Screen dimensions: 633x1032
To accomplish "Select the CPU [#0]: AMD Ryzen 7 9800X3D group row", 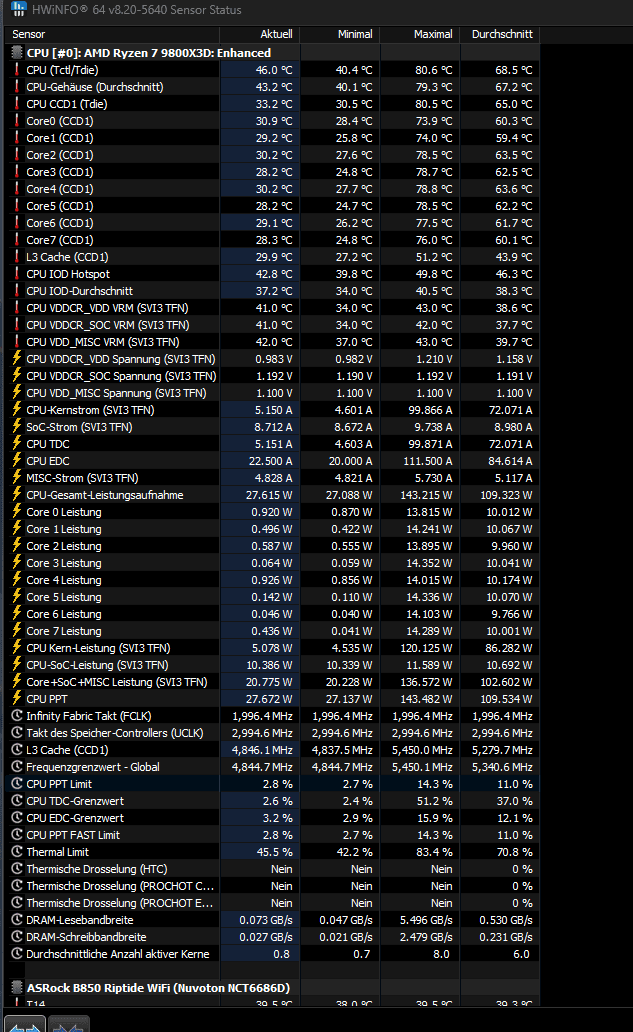I will (149, 53).
